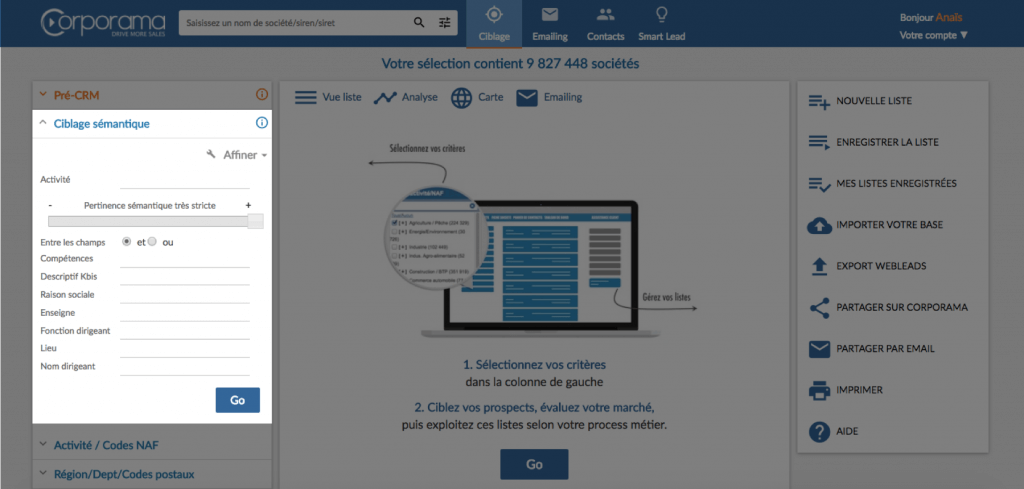Click the ENREGISTRER LA LISTE link
Viewport: 1024px width, 489px height.
click(888, 142)
